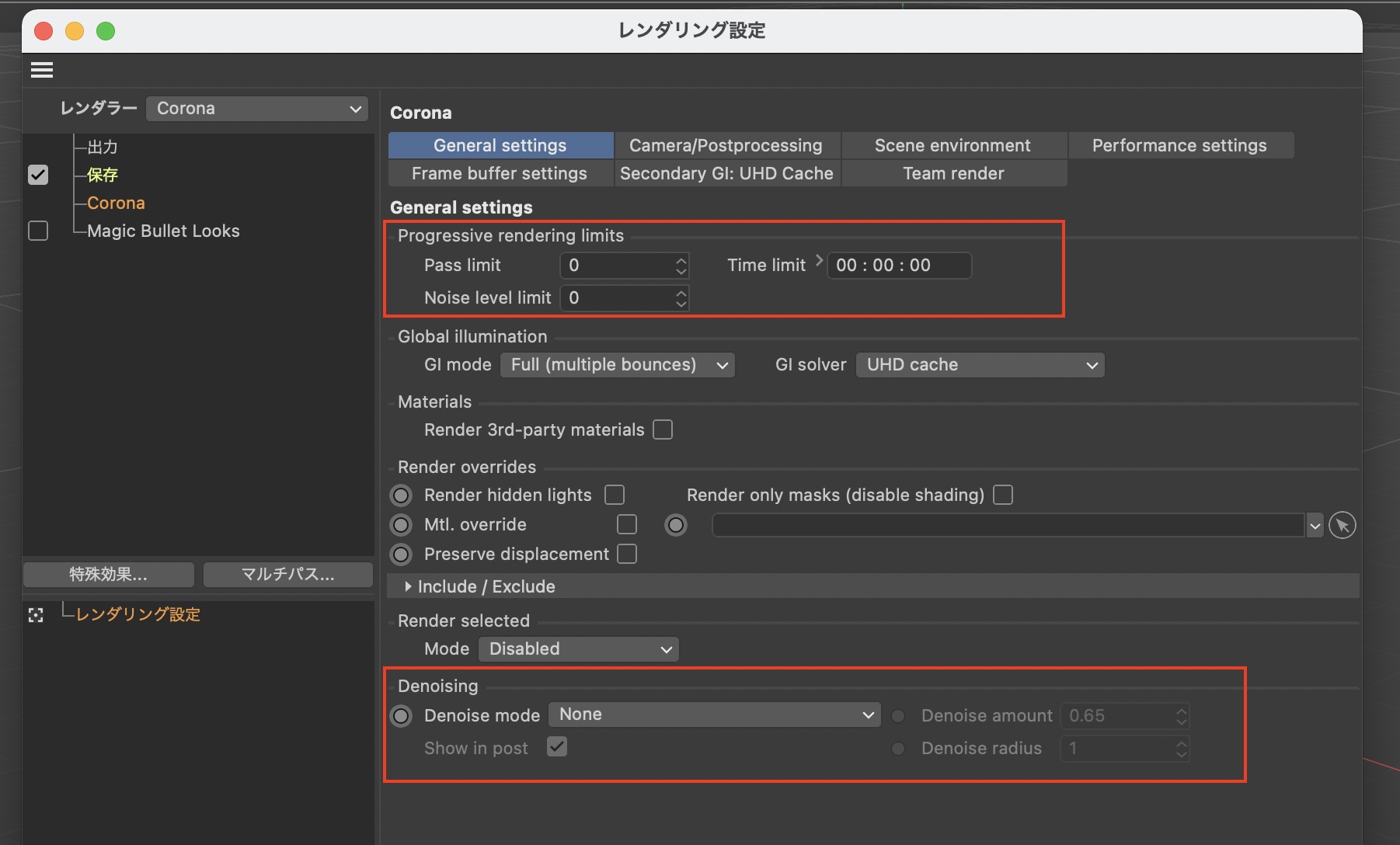Open the Denoise mode dropdown
The height and width of the screenshot is (845, 1400).
[714, 715]
